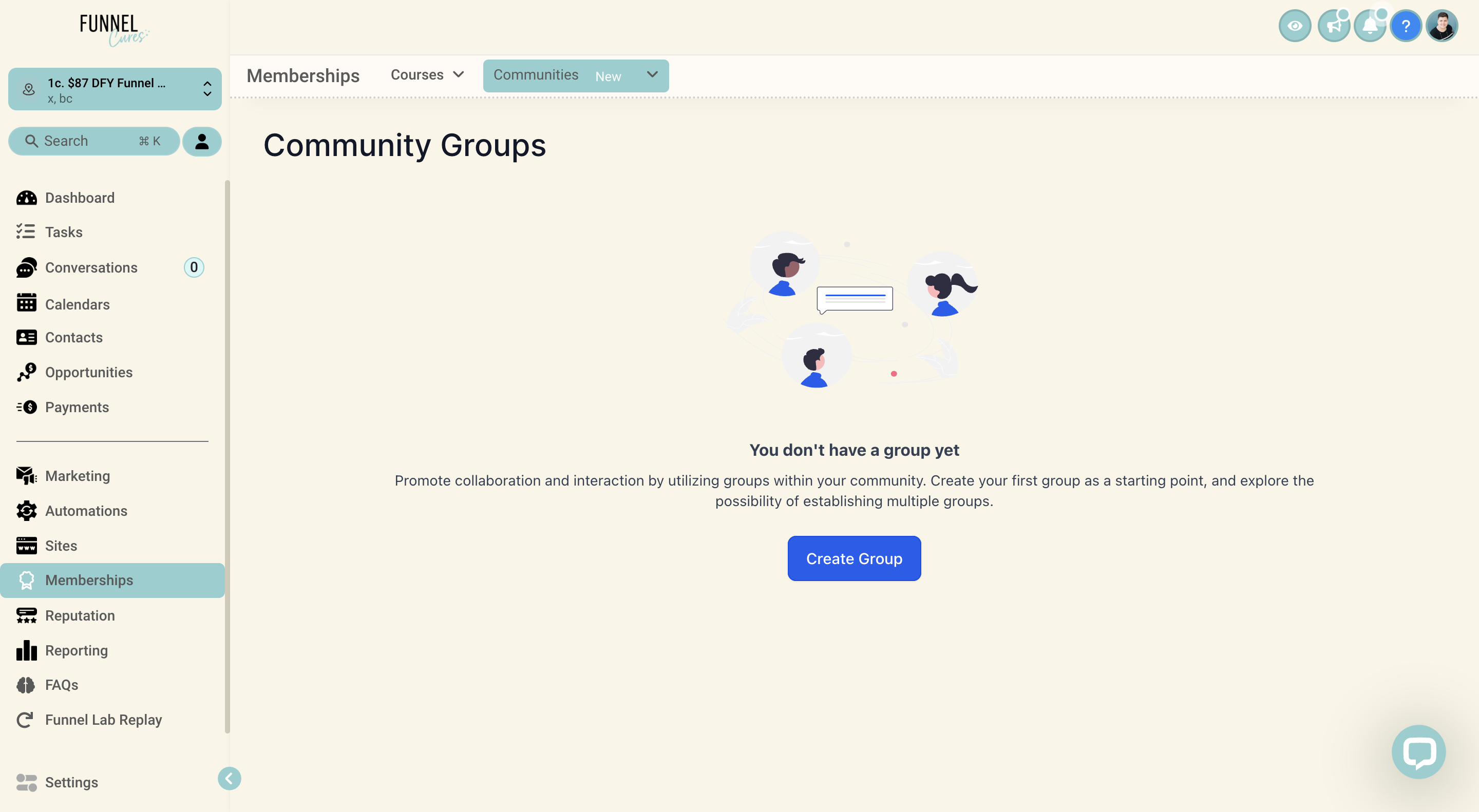The image size is (1479, 812).
Task: Click the user profile avatar icon
Action: (1442, 26)
